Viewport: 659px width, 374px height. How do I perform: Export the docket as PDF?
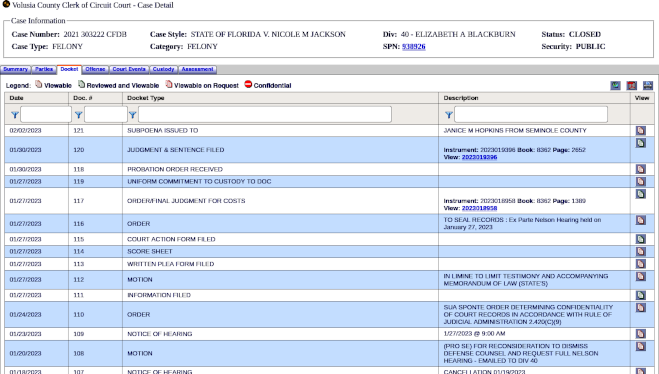tap(632, 86)
